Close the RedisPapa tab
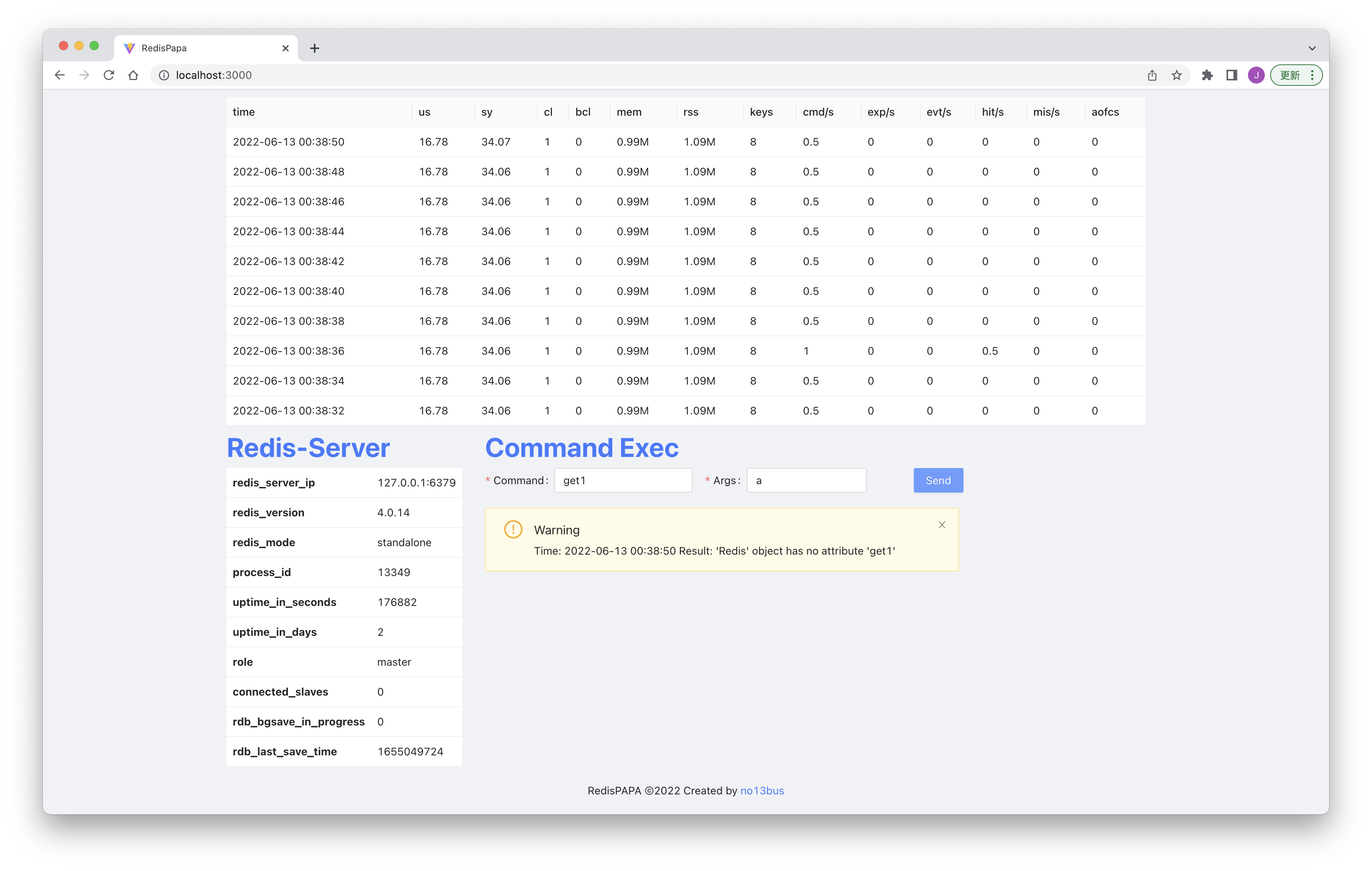This screenshot has height=871, width=1372. [x=286, y=48]
